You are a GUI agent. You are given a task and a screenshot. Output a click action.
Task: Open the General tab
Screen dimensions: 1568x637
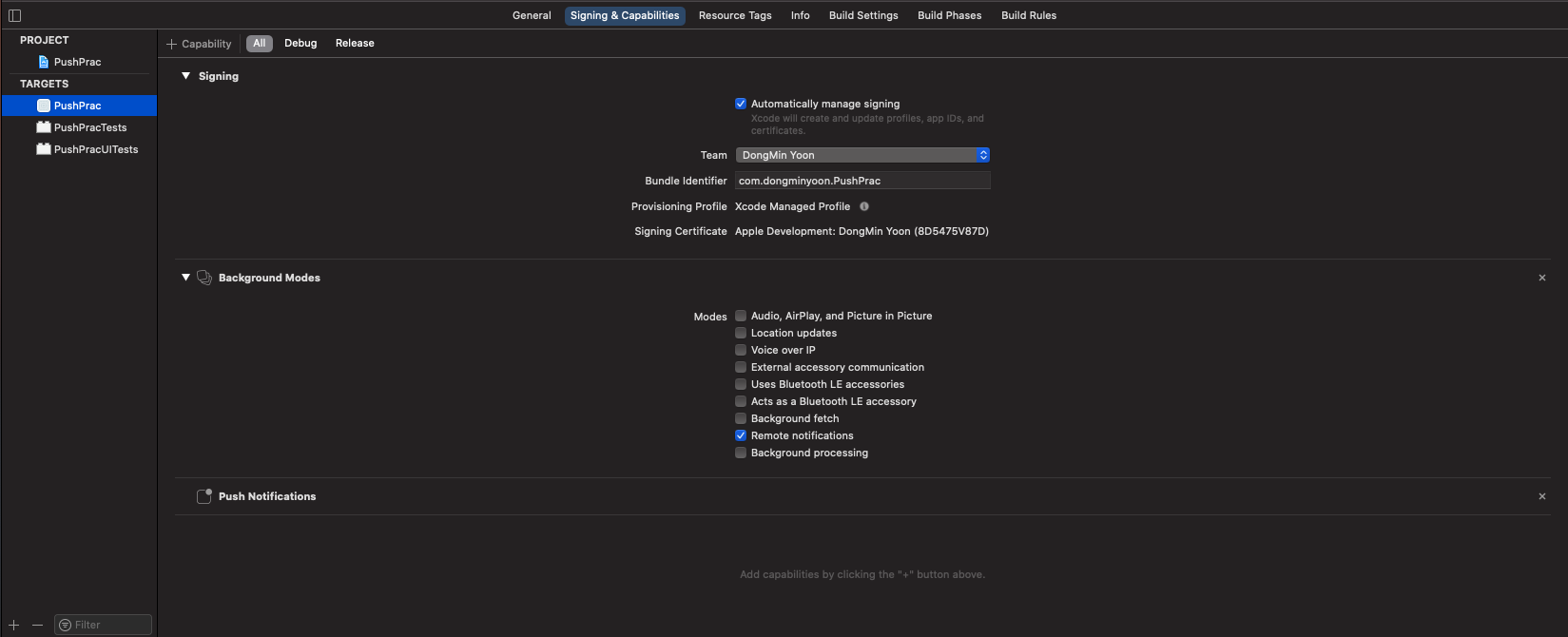[x=532, y=15]
